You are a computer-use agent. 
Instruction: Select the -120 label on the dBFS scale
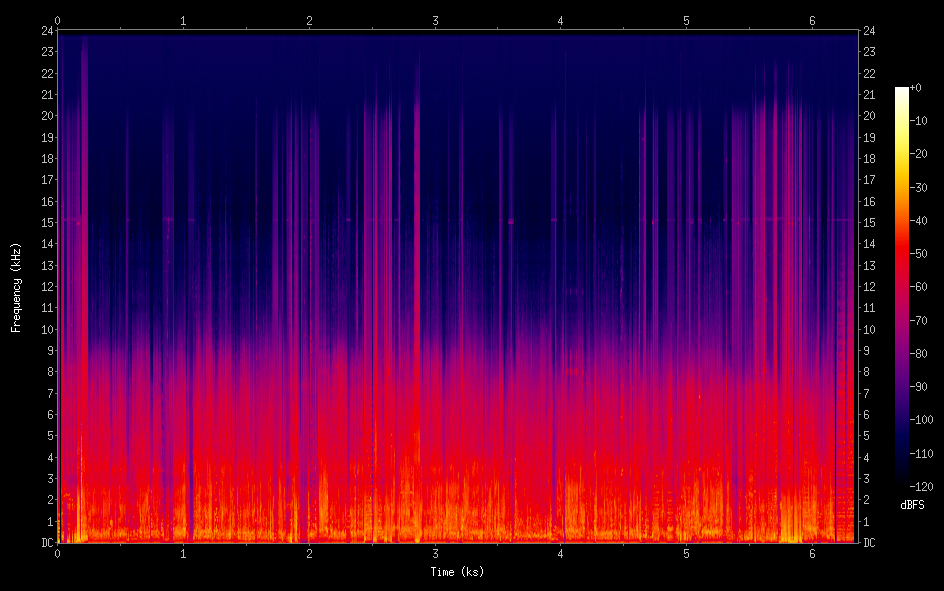click(922, 487)
